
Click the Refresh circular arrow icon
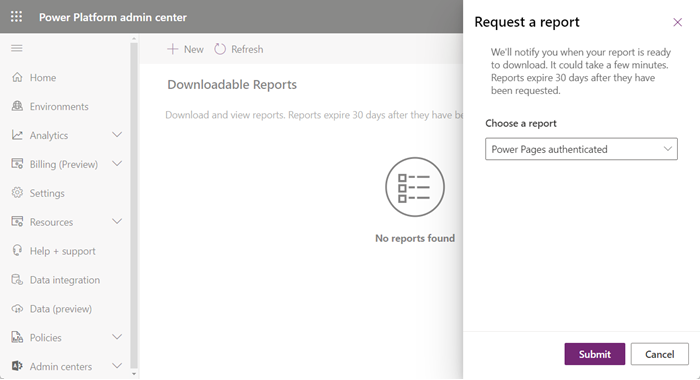click(220, 49)
